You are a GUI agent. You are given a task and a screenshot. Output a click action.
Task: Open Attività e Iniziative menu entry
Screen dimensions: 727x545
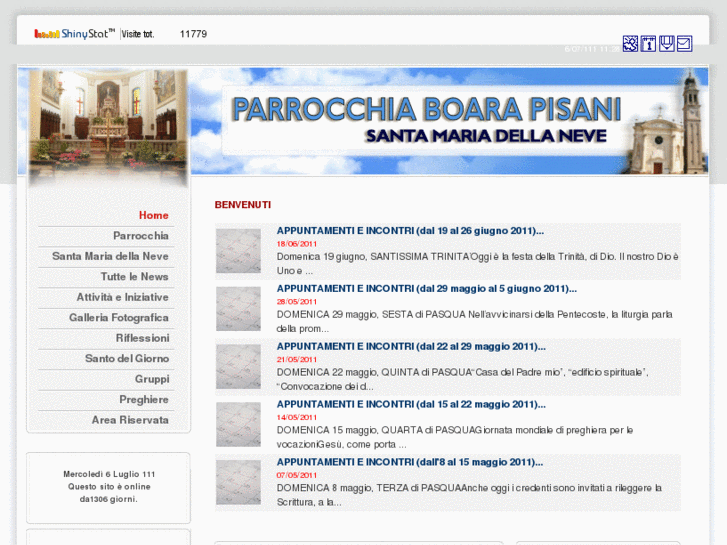tap(122, 297)
